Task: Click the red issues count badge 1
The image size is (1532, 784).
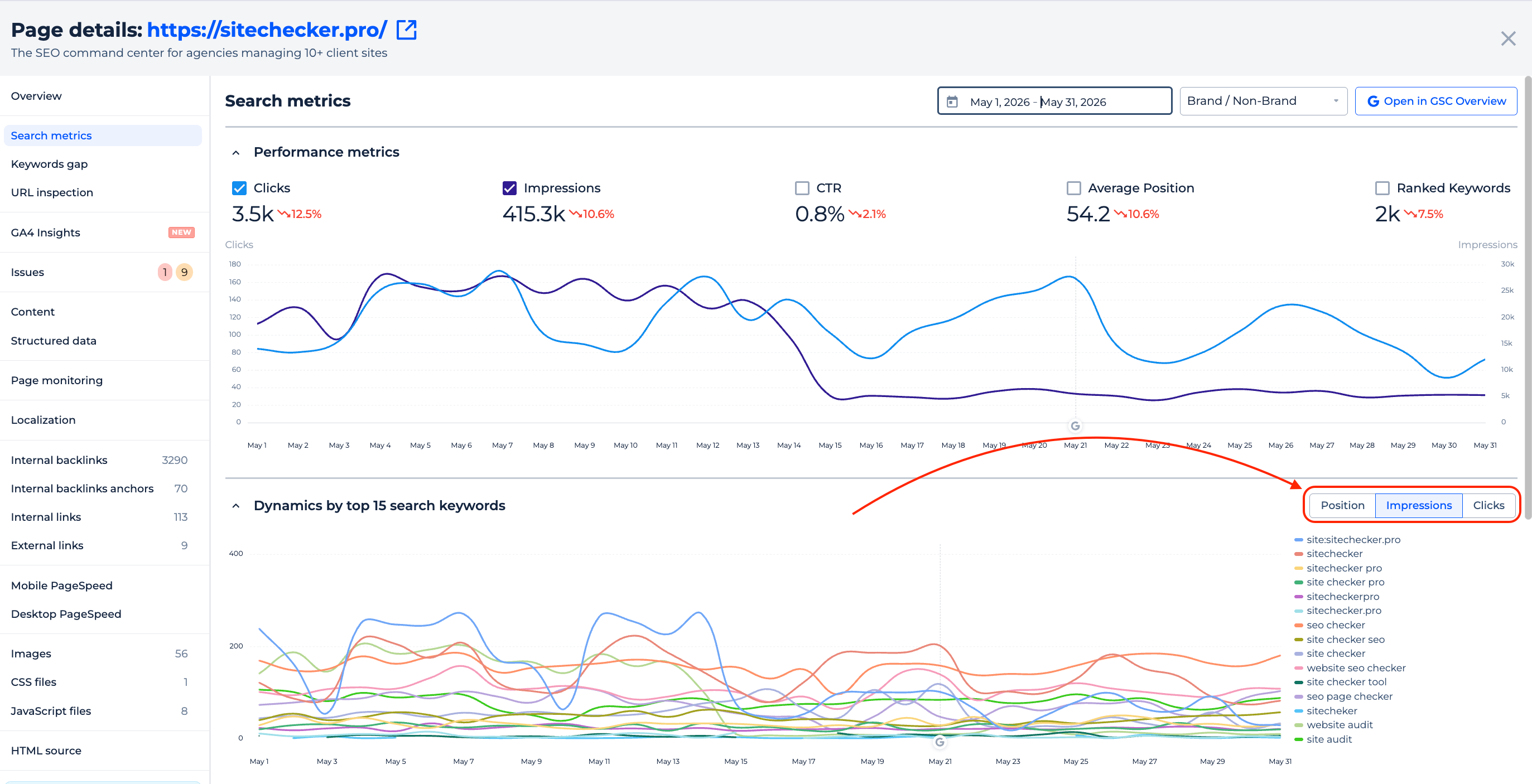Action: pos(165,272)
